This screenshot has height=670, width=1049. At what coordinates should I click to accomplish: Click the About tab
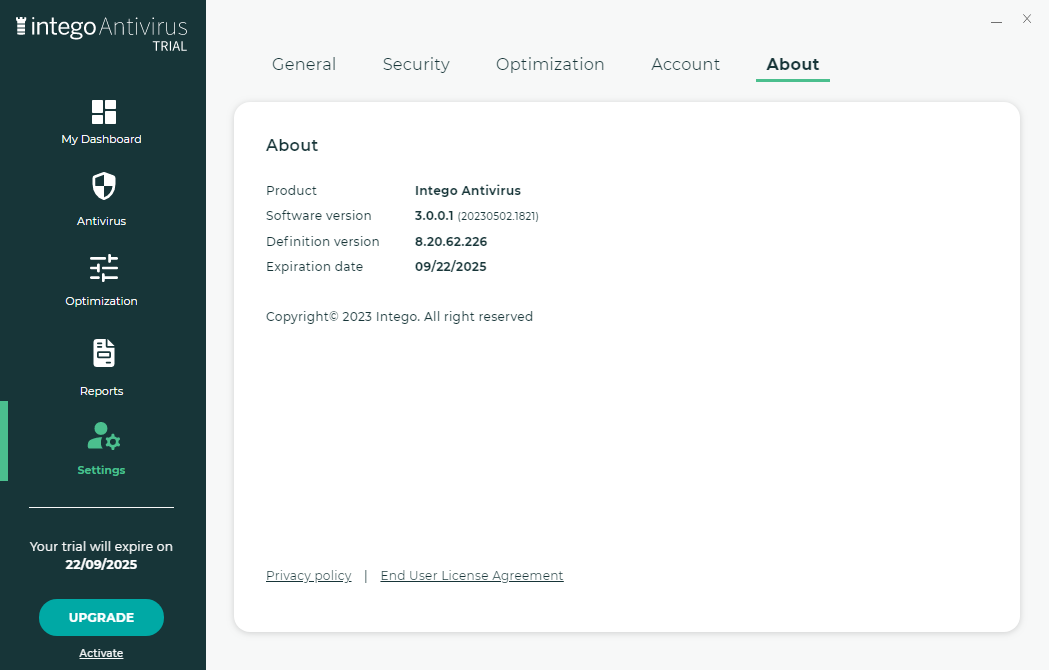click(x=792, y=64)
